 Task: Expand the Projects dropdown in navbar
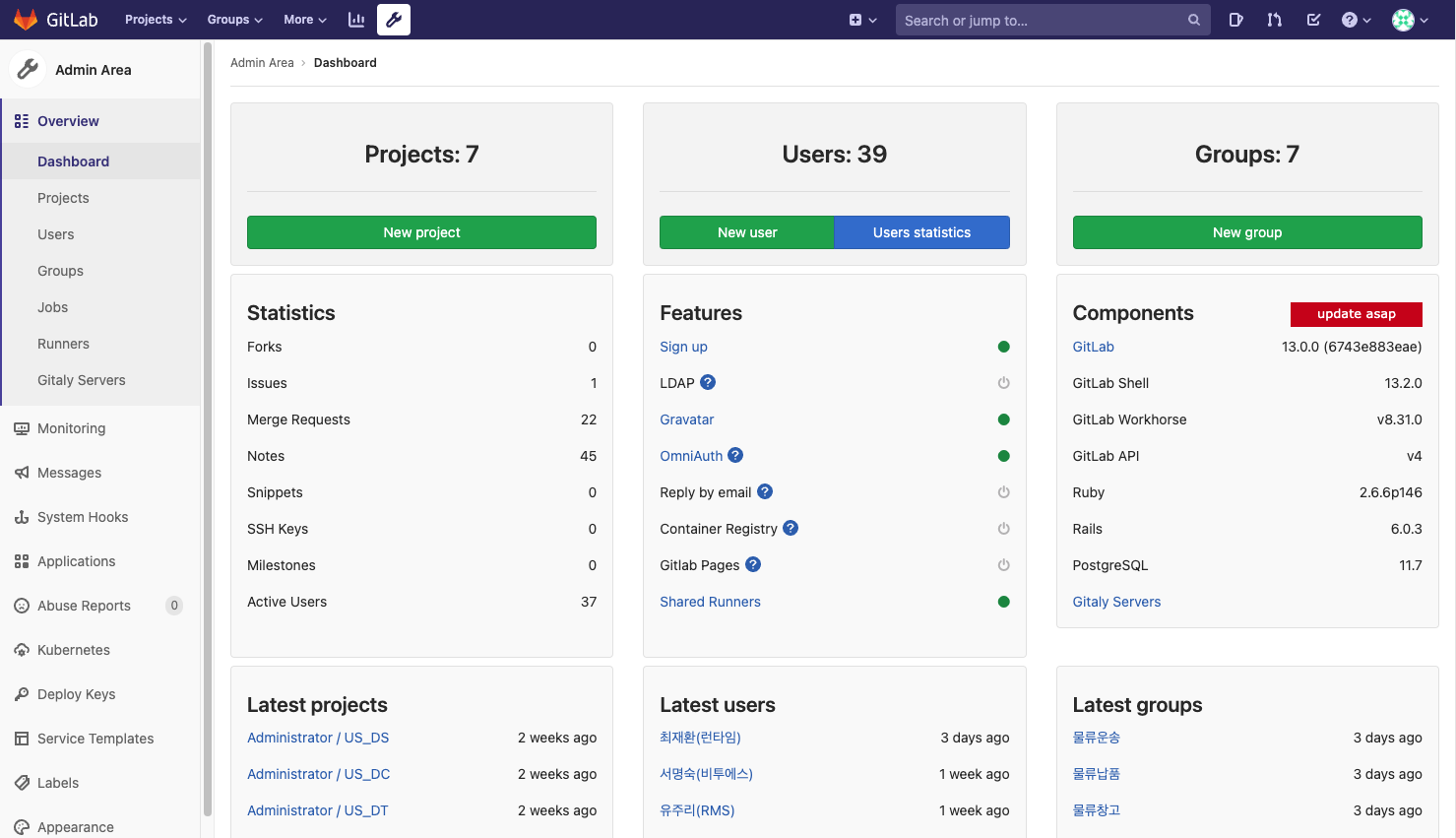156,20
